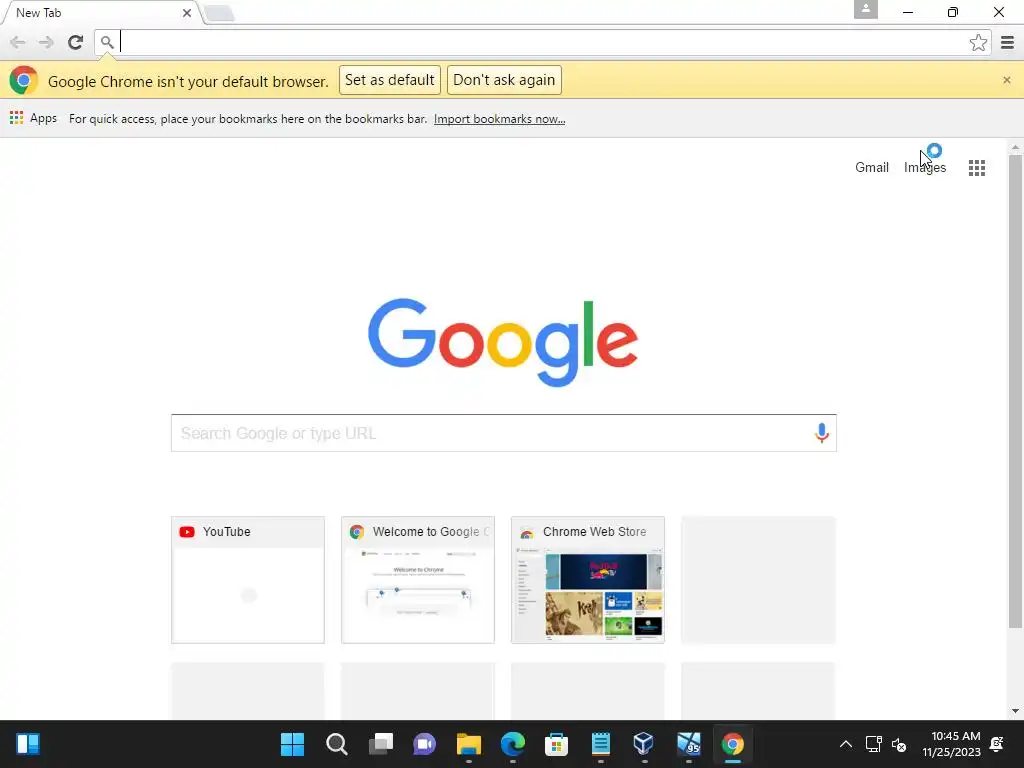Viewport: 1024px width, 768px height.
Task: Open File Explorer from the taskbar
Action: 469,744
